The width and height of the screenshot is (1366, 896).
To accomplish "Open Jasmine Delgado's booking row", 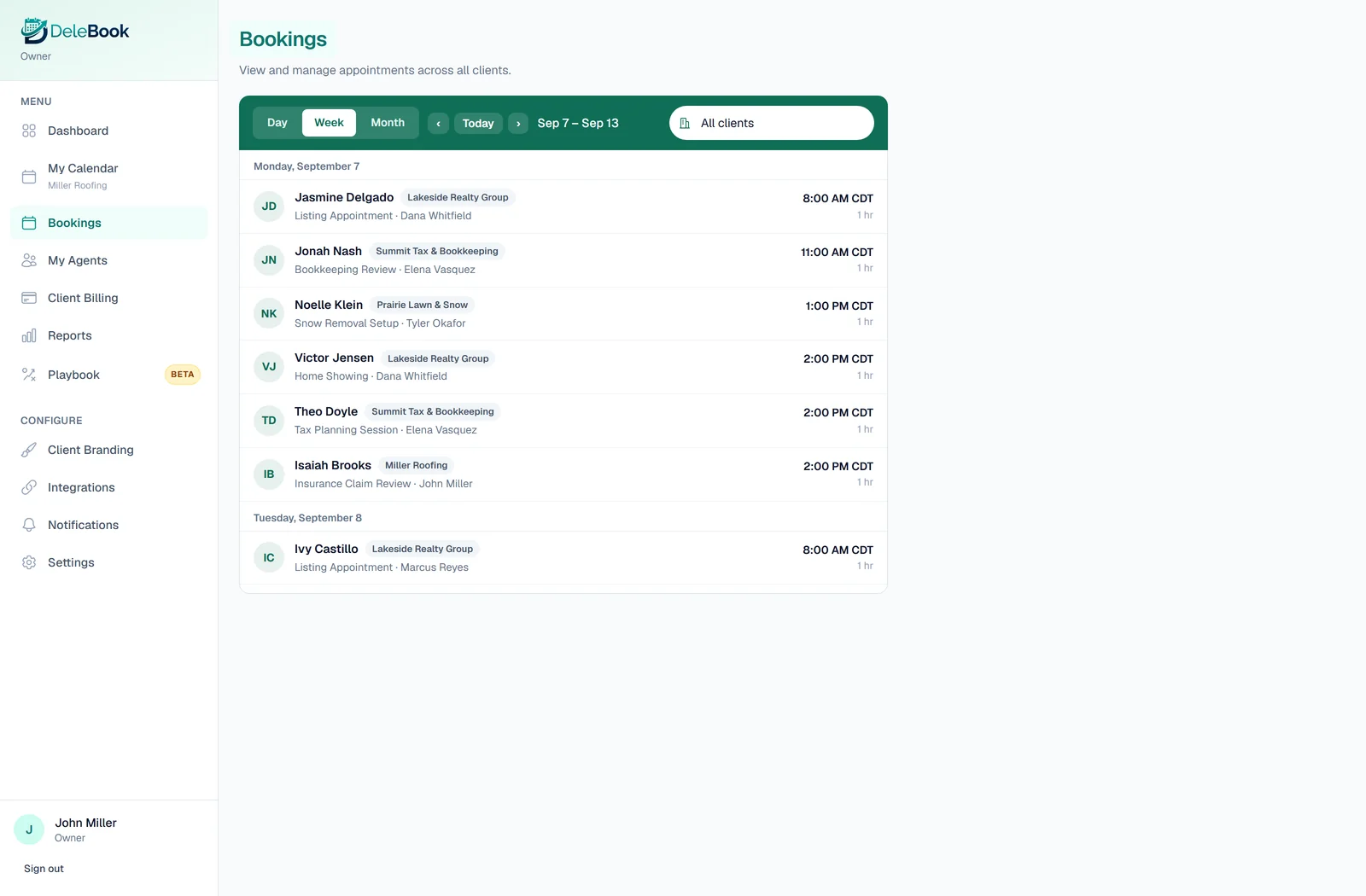I will pyautogui.click(x=563, y=207).
